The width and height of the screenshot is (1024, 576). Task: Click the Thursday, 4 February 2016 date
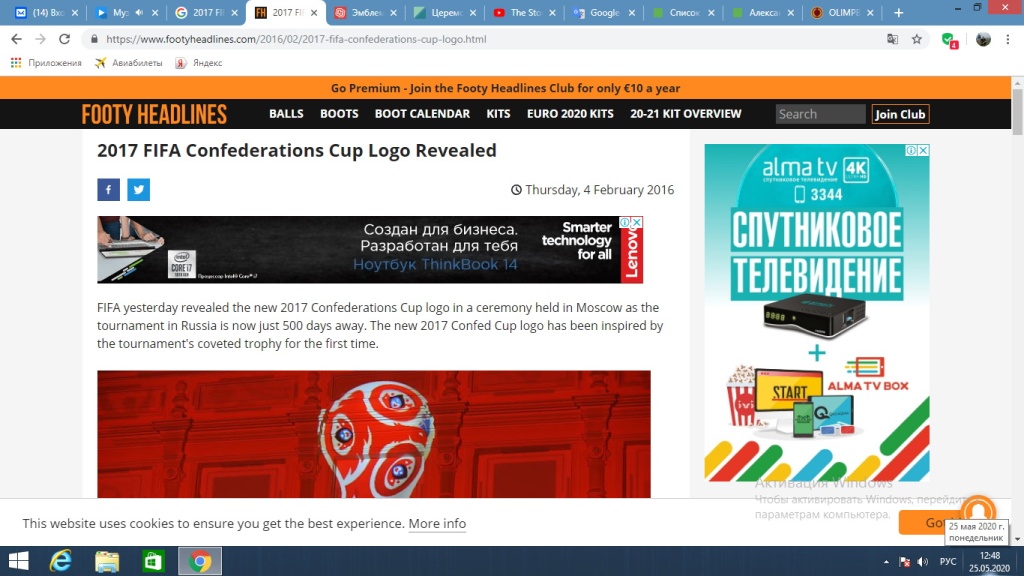pyautogui.click(x=600, y=190)
